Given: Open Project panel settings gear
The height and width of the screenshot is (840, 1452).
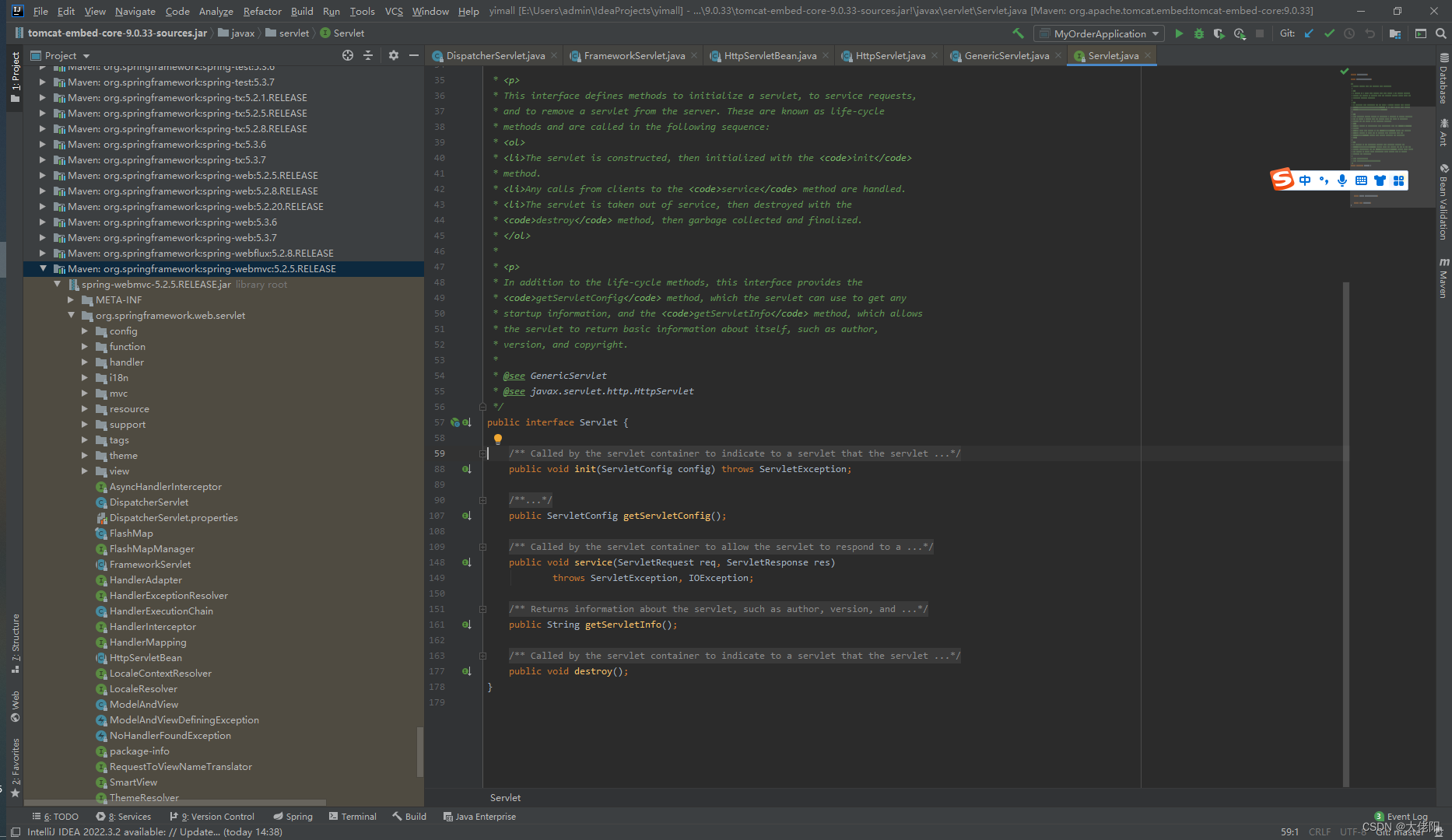Looking at the screenshot, I should 394,55.
